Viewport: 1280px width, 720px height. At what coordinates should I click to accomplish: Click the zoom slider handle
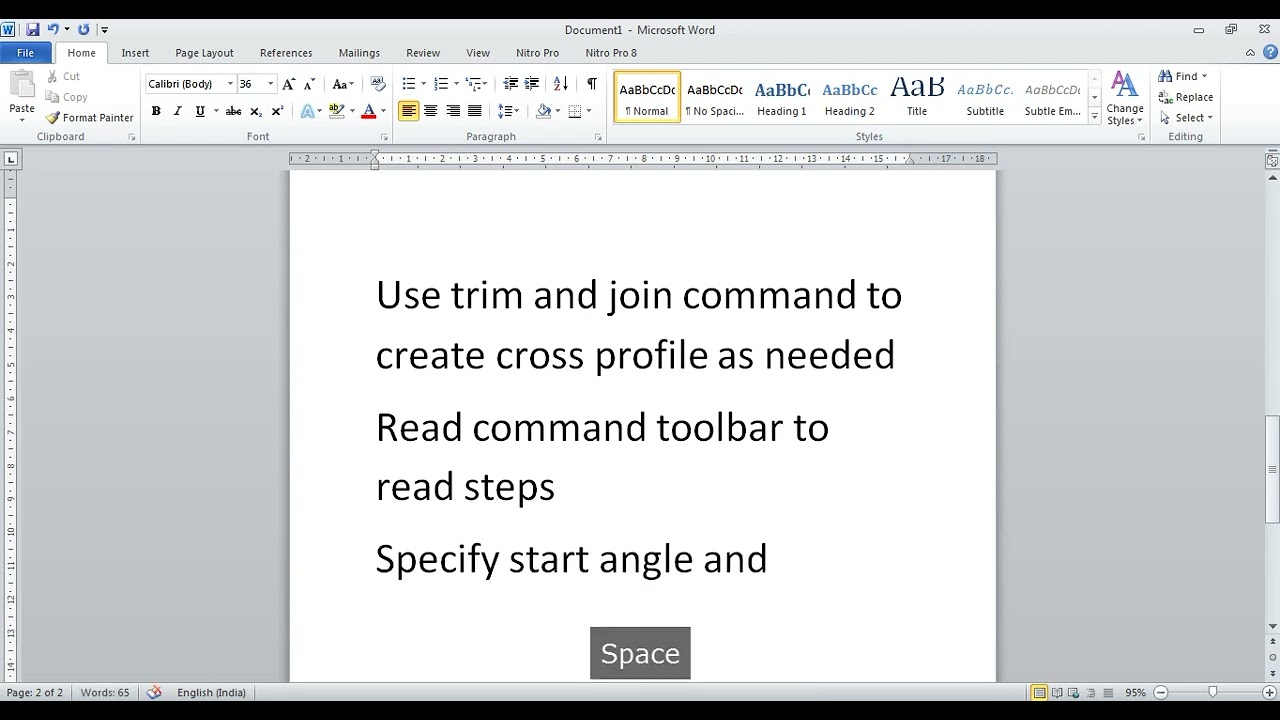click(x=1212, y=692)
